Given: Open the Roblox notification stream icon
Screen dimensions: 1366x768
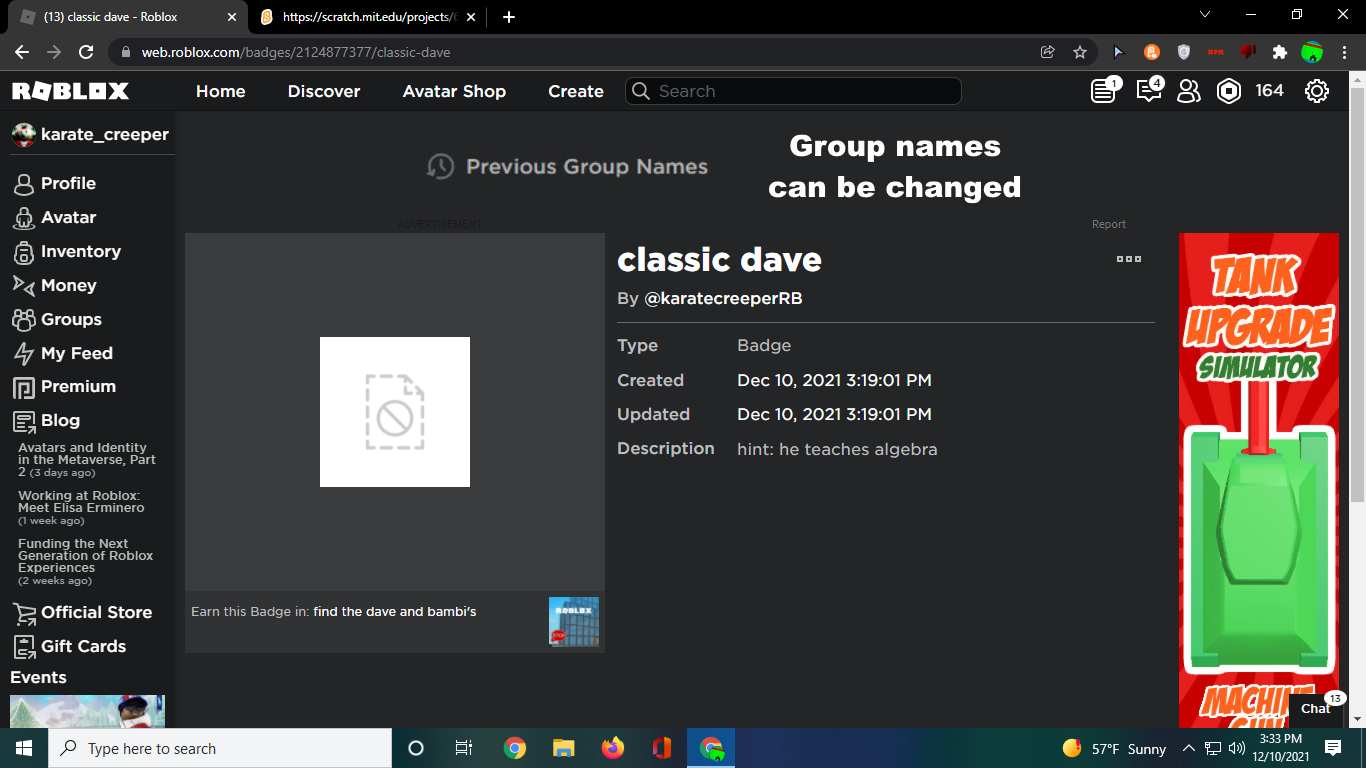Looking at the screenshot, I should click(1104, 91).
